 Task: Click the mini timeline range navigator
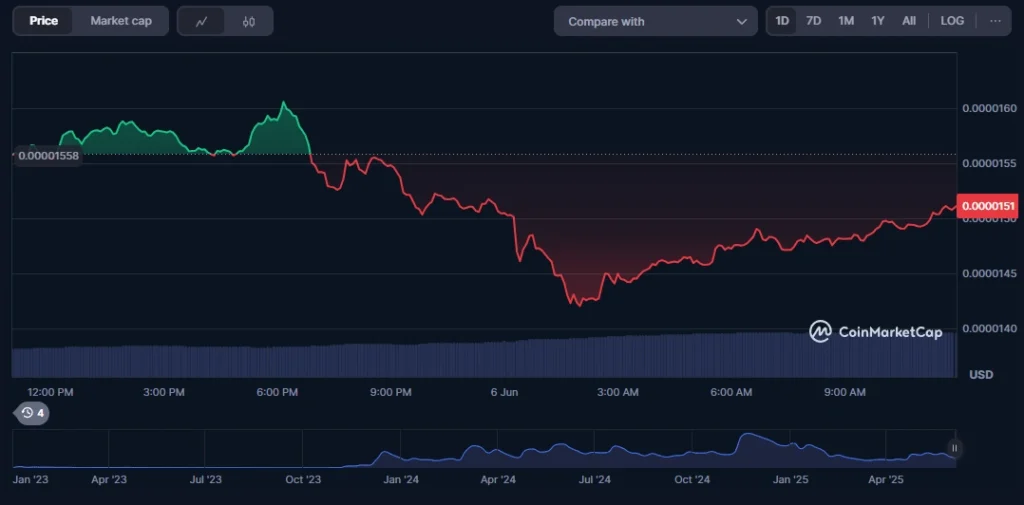480,449
